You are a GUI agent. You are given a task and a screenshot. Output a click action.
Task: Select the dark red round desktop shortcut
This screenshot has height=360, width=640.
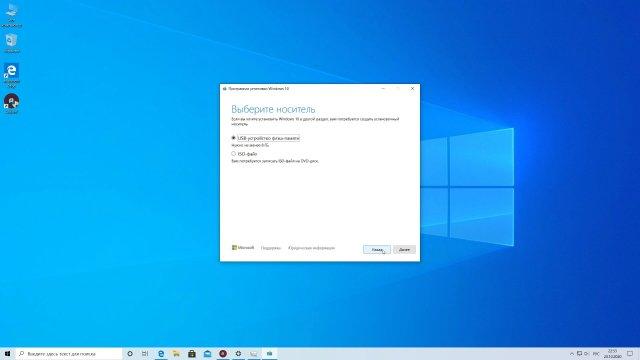pos(11,103)
